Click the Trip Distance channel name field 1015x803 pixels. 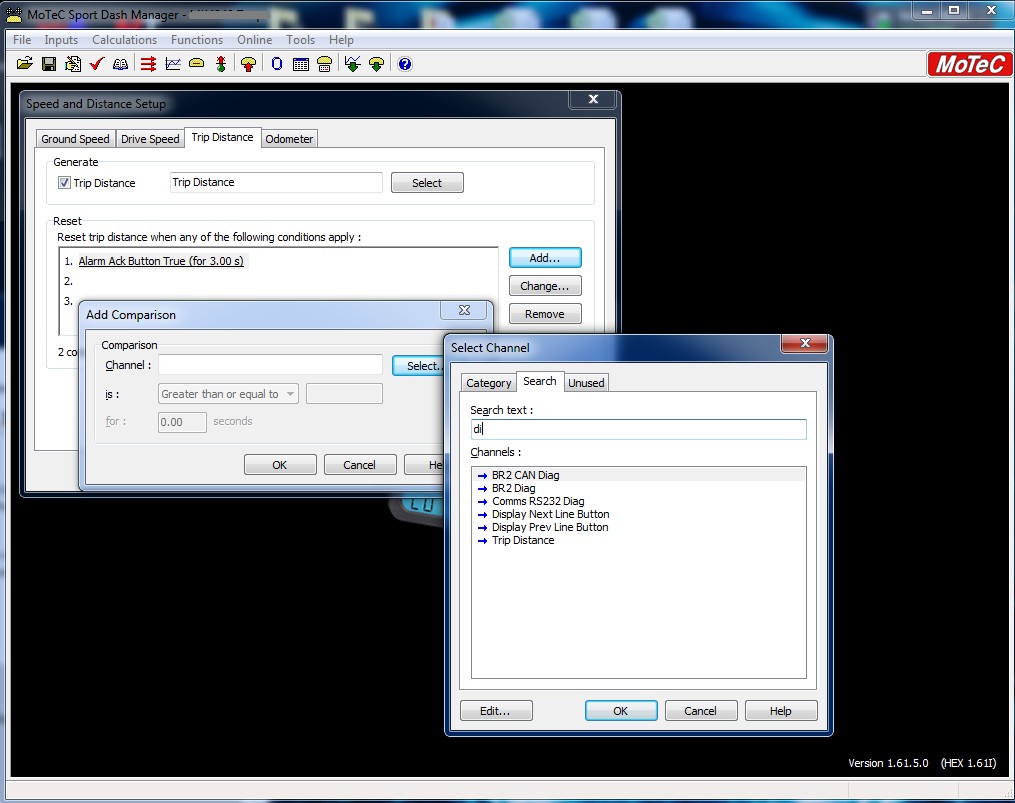276,183
